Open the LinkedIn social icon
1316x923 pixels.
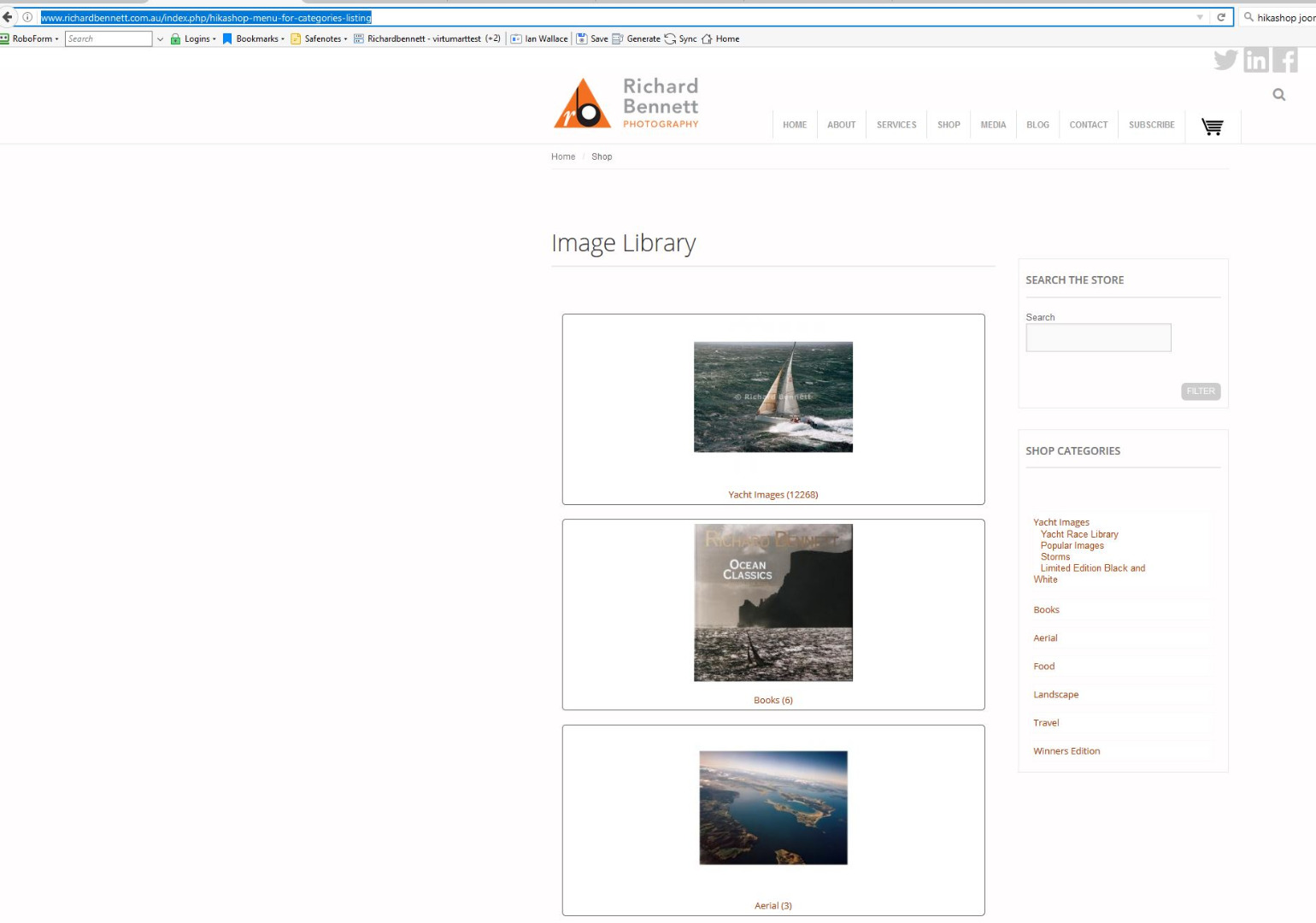point(1256,60)
